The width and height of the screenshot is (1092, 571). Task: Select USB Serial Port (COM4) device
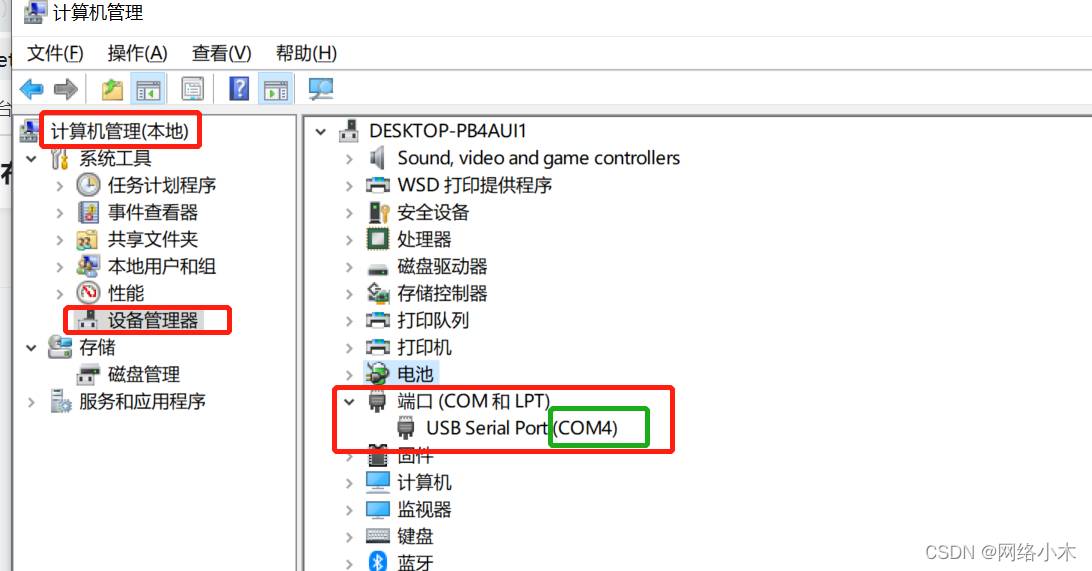[x=522, y=428]
